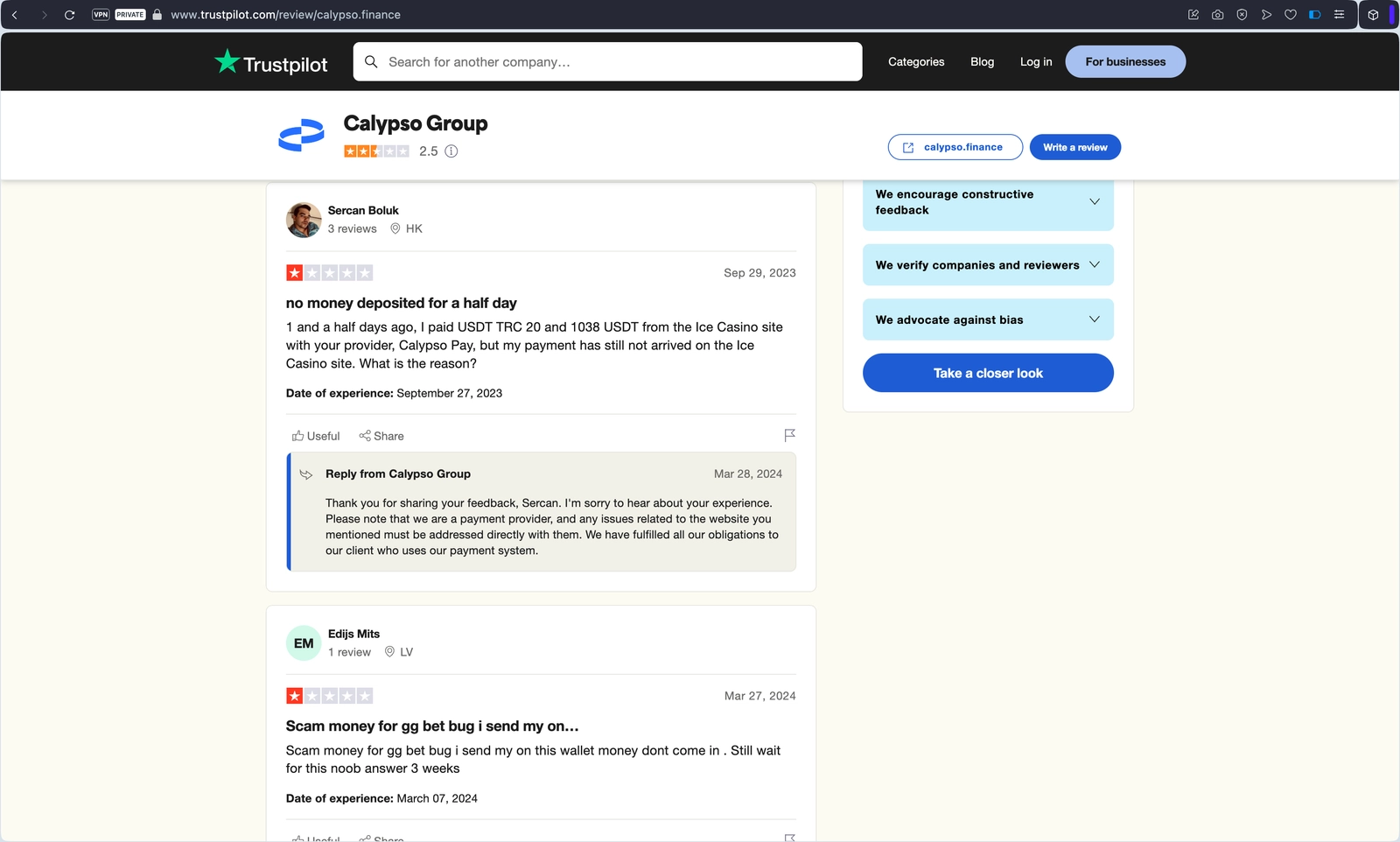The height and width of the screenshot is (842, 1400).
Task: Flag Sercan Boluk's review
Action: coord(789,435)
